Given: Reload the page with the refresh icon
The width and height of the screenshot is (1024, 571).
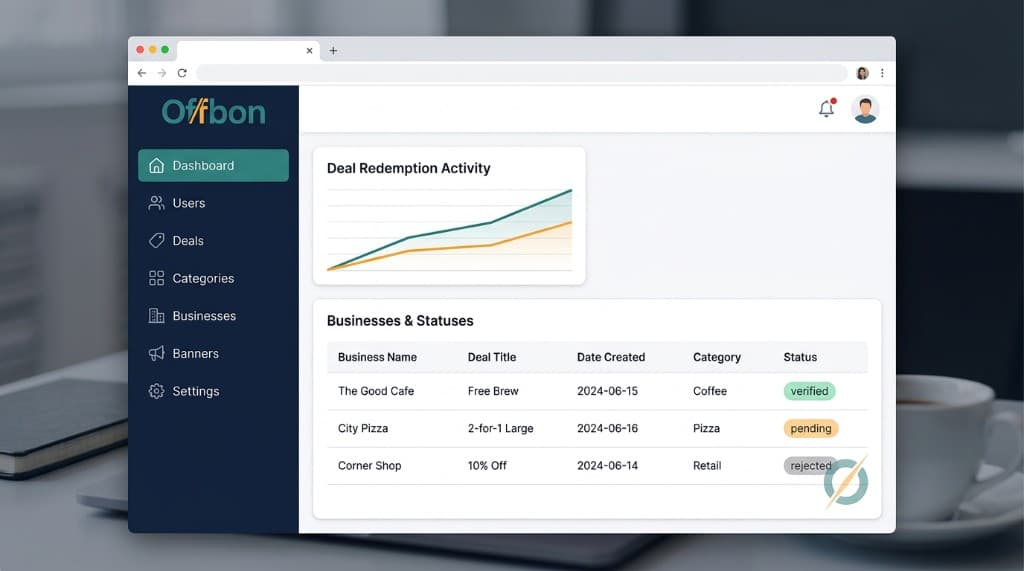Looking at the screenshot, I should (x=182, y=73).
